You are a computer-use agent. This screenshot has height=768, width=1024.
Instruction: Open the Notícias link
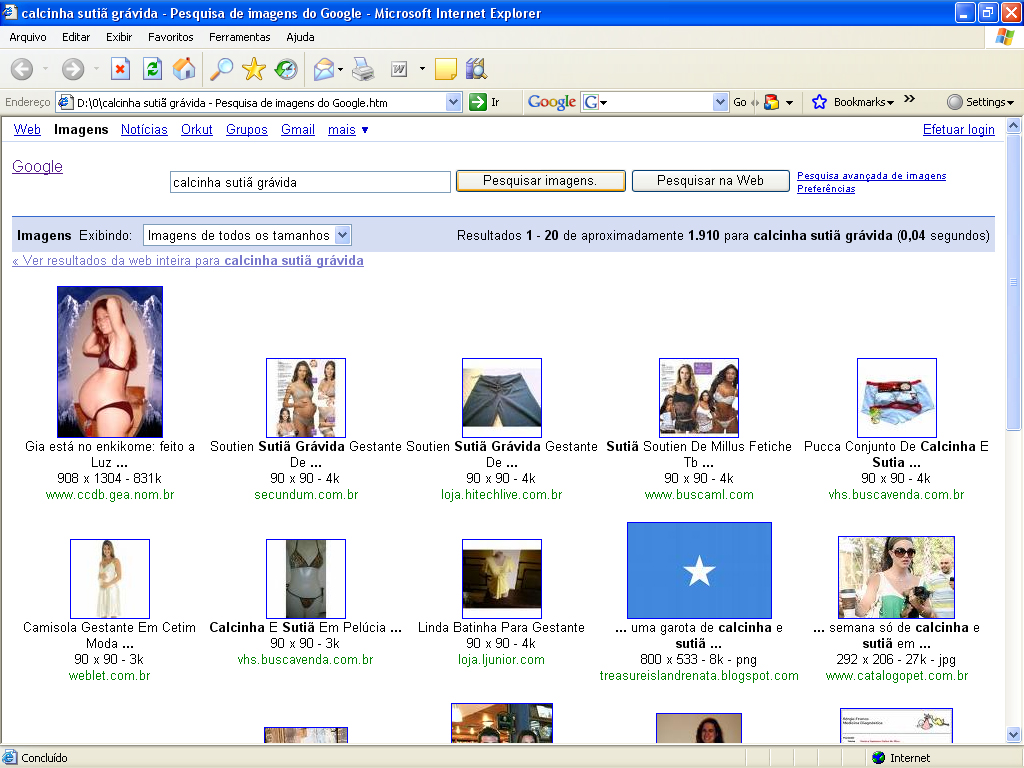coord(144,130)
